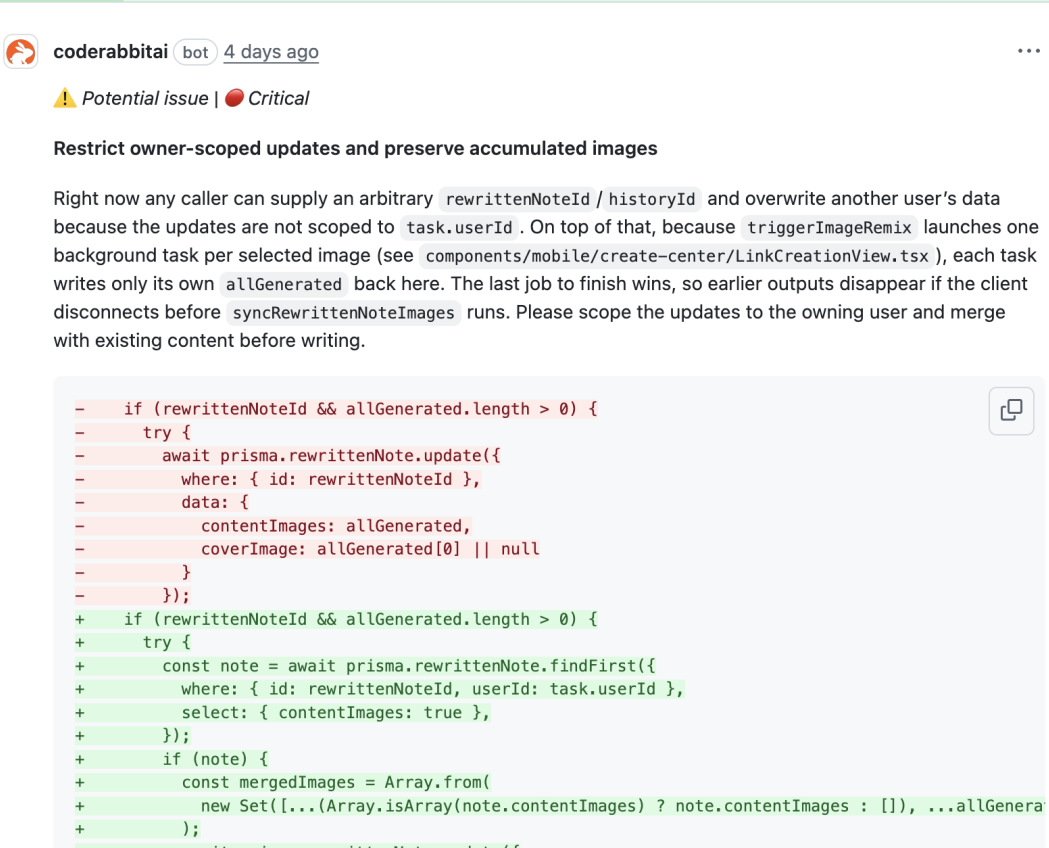1049x848 pixels.
Task: Click the yellow warning triangle icon
Action: tap(65, 98)
